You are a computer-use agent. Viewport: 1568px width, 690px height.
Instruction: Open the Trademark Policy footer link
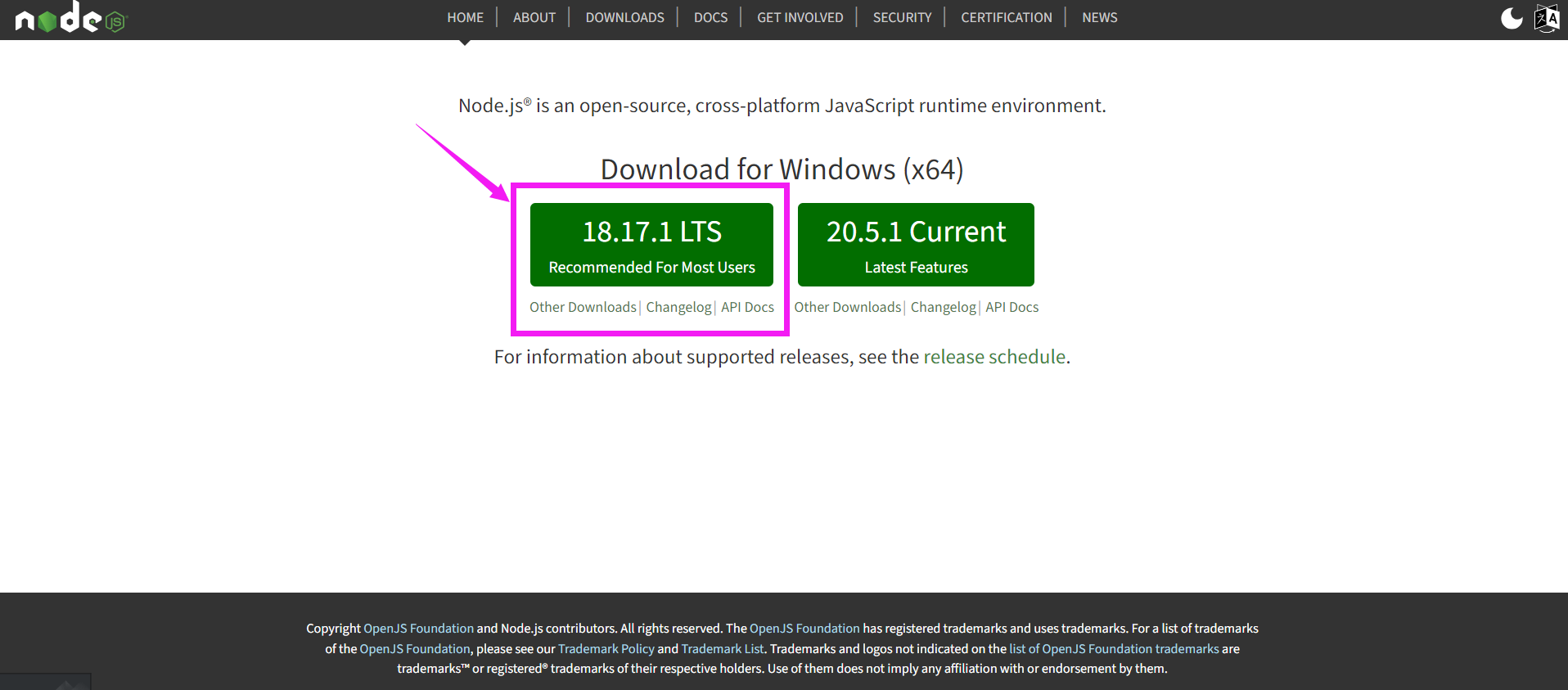(606, 648)
